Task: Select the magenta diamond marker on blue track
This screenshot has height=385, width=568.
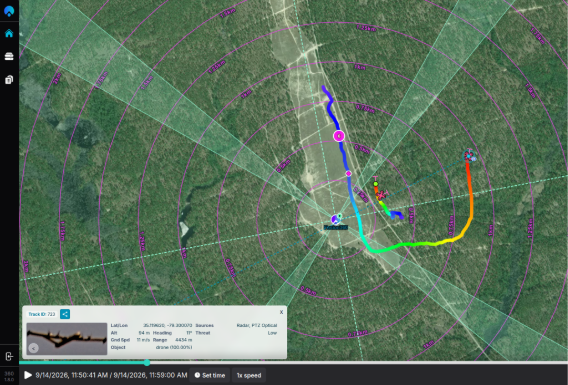Action: click(x=348, y=173)
